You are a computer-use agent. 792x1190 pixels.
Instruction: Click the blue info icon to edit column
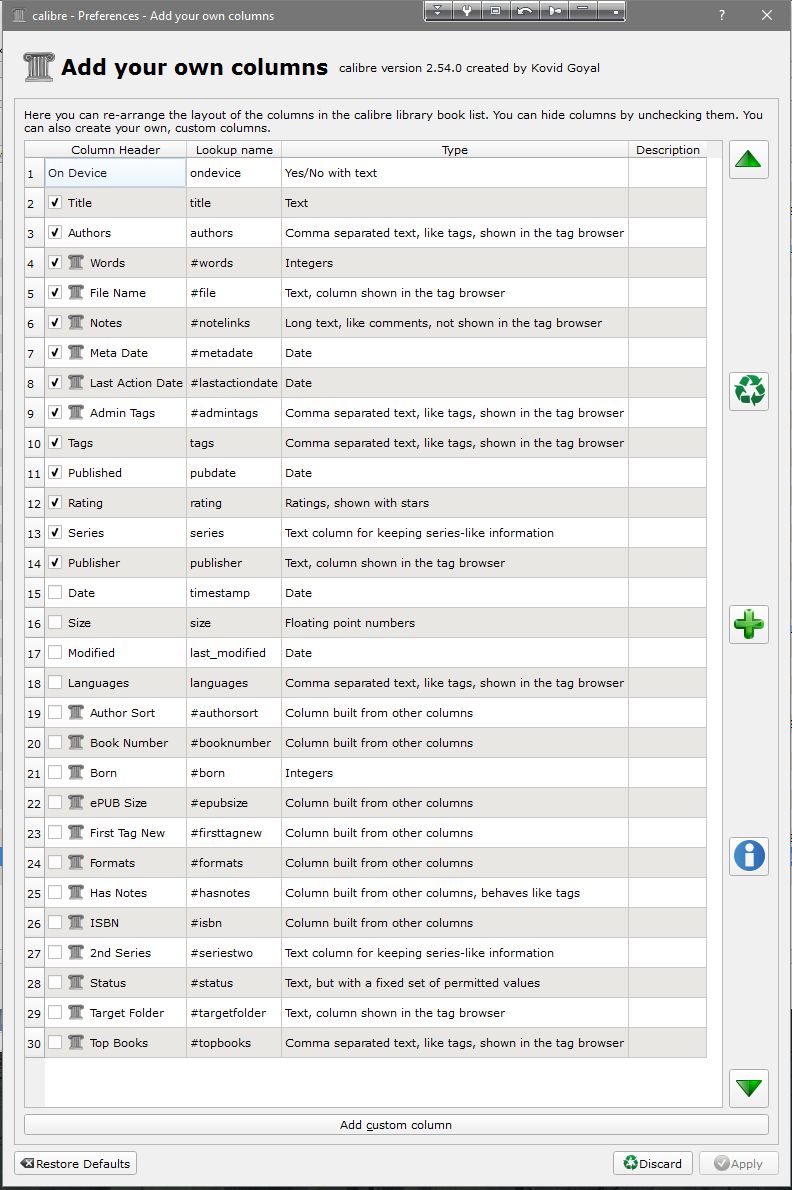tap(748, 856)
